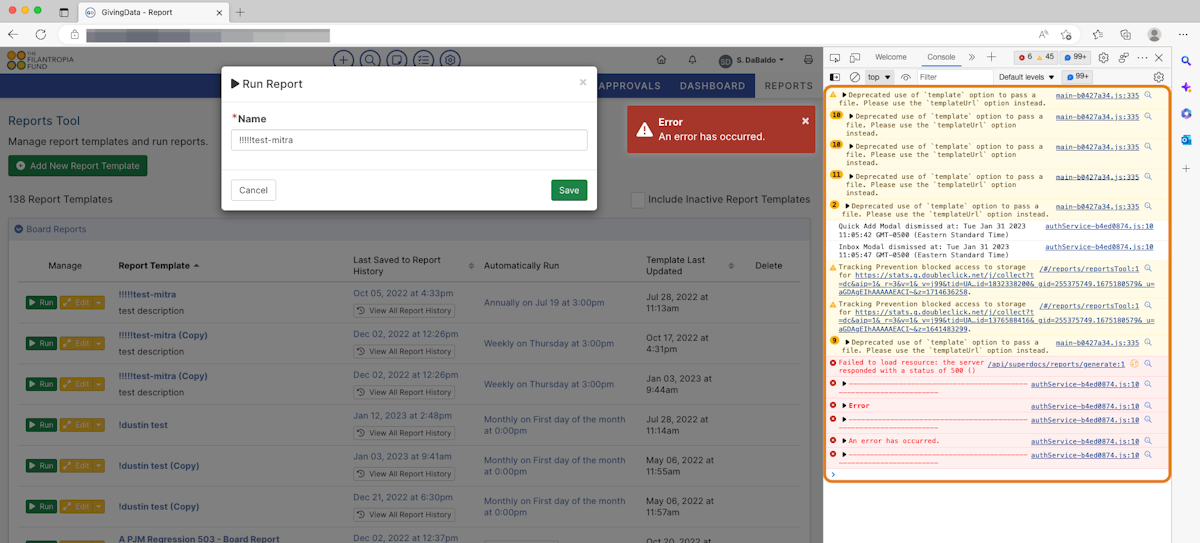
Task: Open the Edge sidebar Outlook icon
Action: (1185, 139)
